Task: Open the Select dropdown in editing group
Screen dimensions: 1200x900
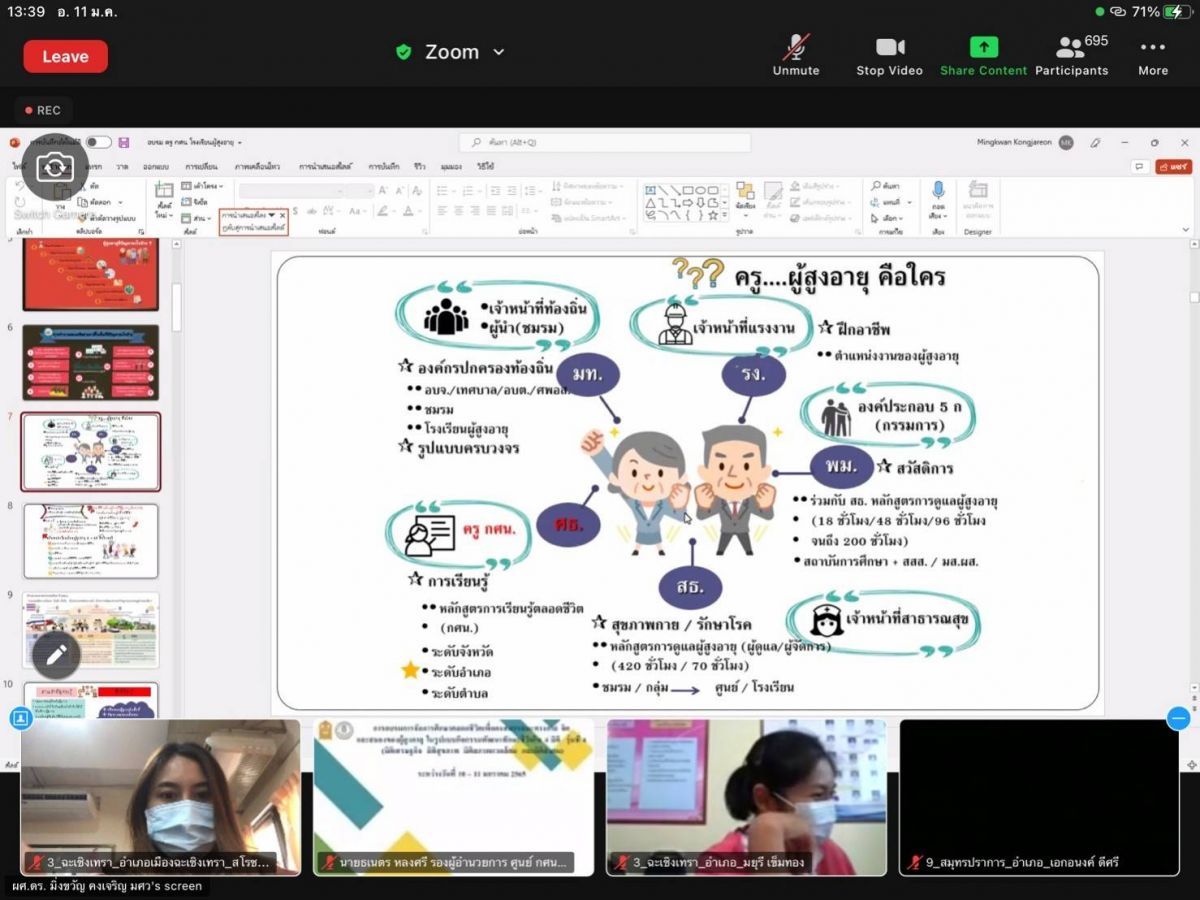Action: pos(887,217)
